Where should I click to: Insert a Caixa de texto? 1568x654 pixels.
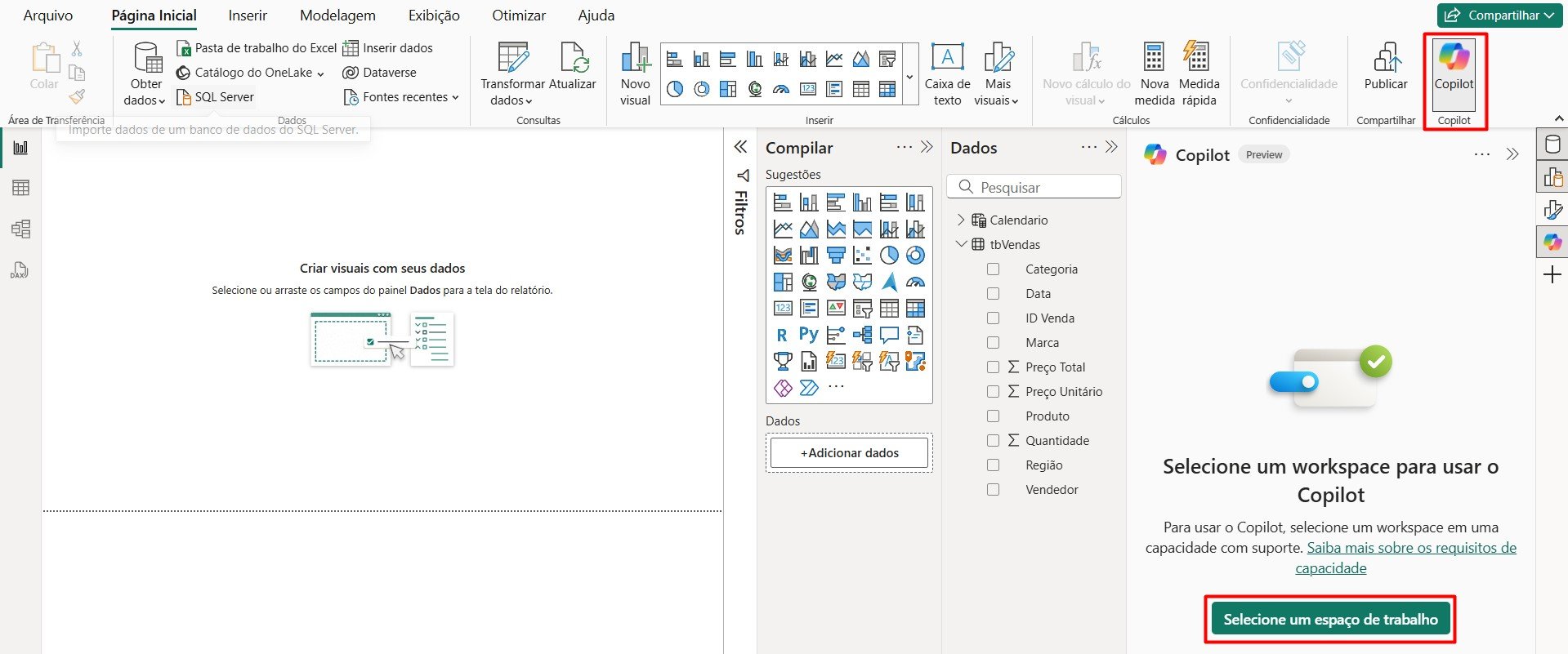(x=947, y=73)
